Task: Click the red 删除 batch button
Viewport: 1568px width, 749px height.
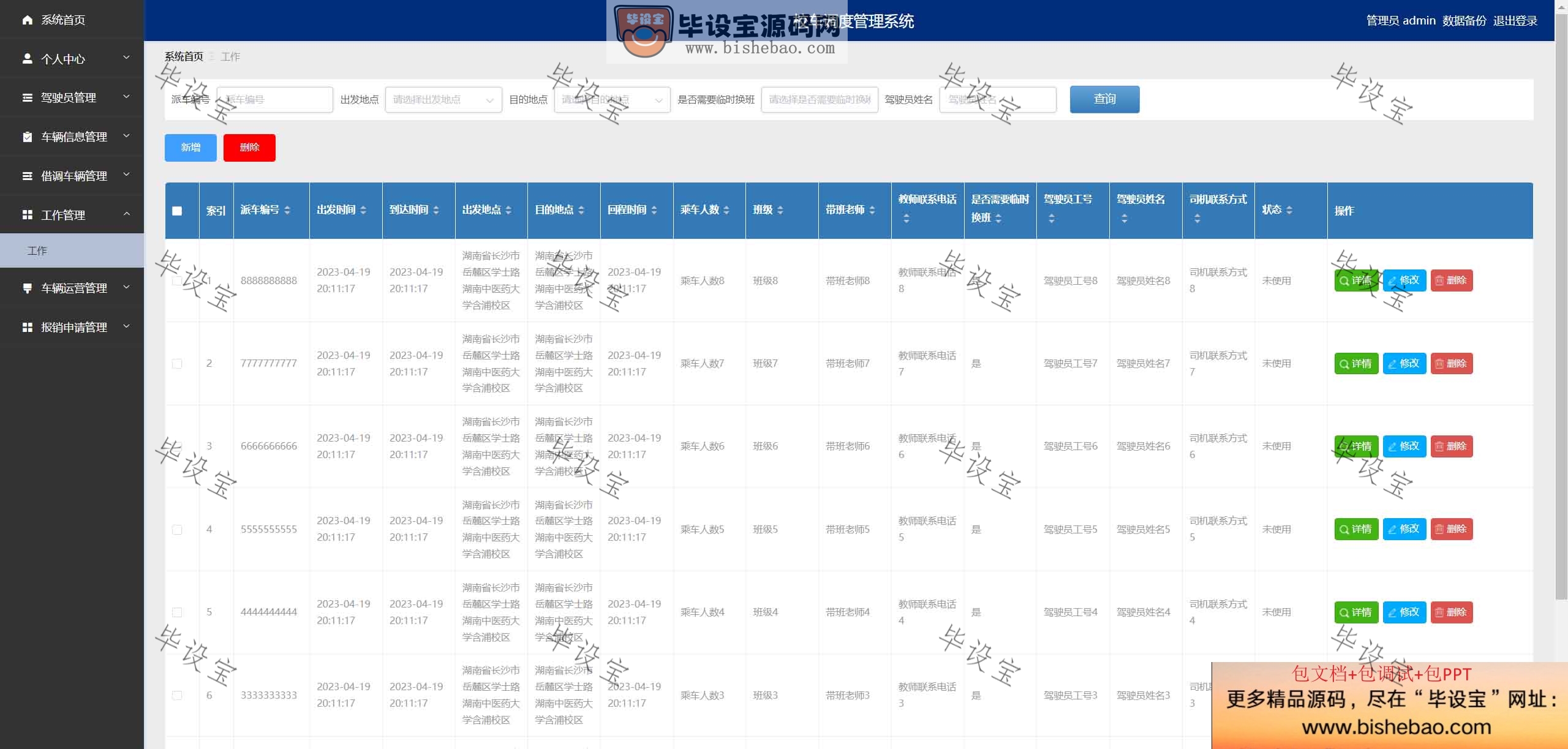Action: tap(249, 148)
